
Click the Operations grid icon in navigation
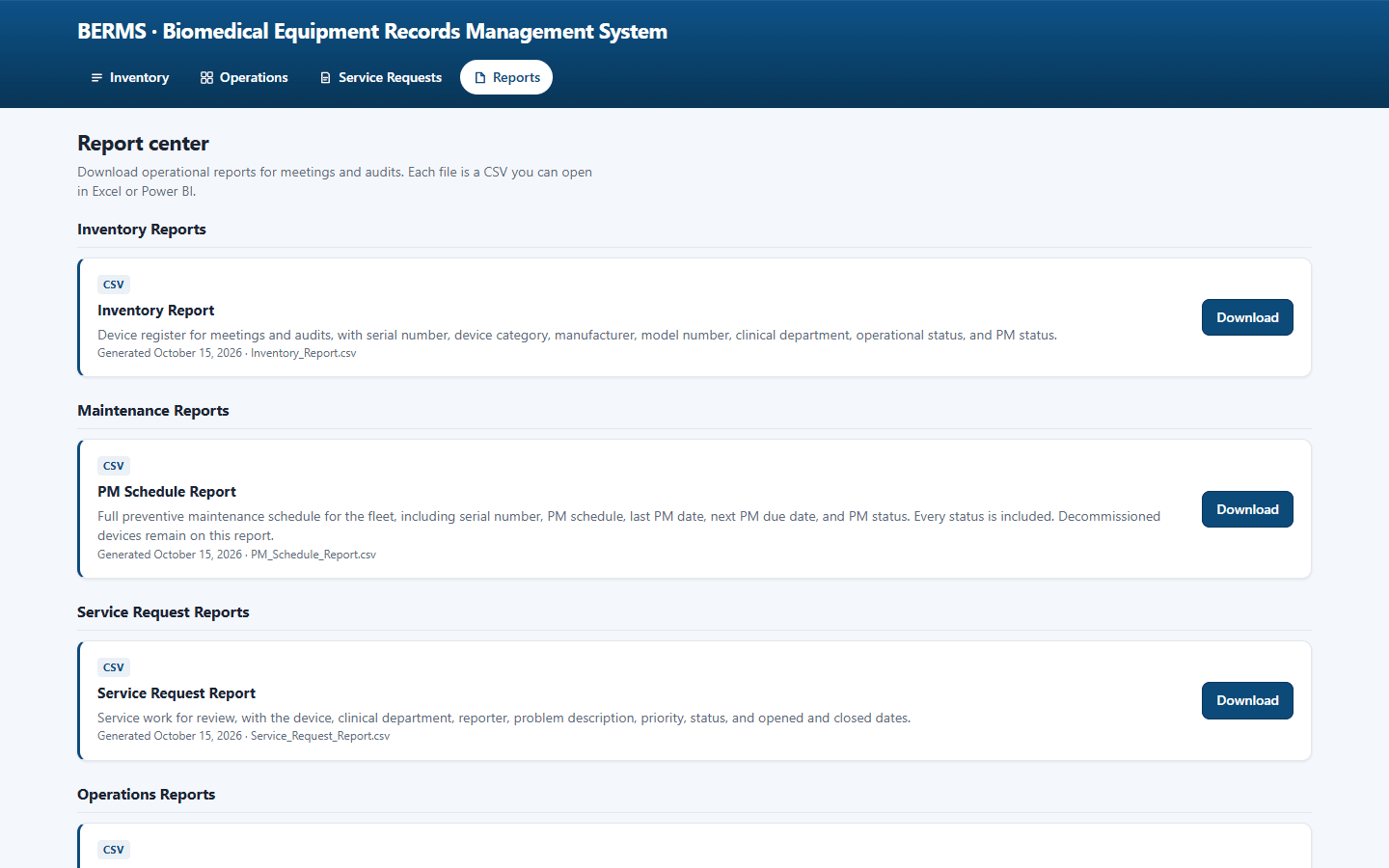206,78
